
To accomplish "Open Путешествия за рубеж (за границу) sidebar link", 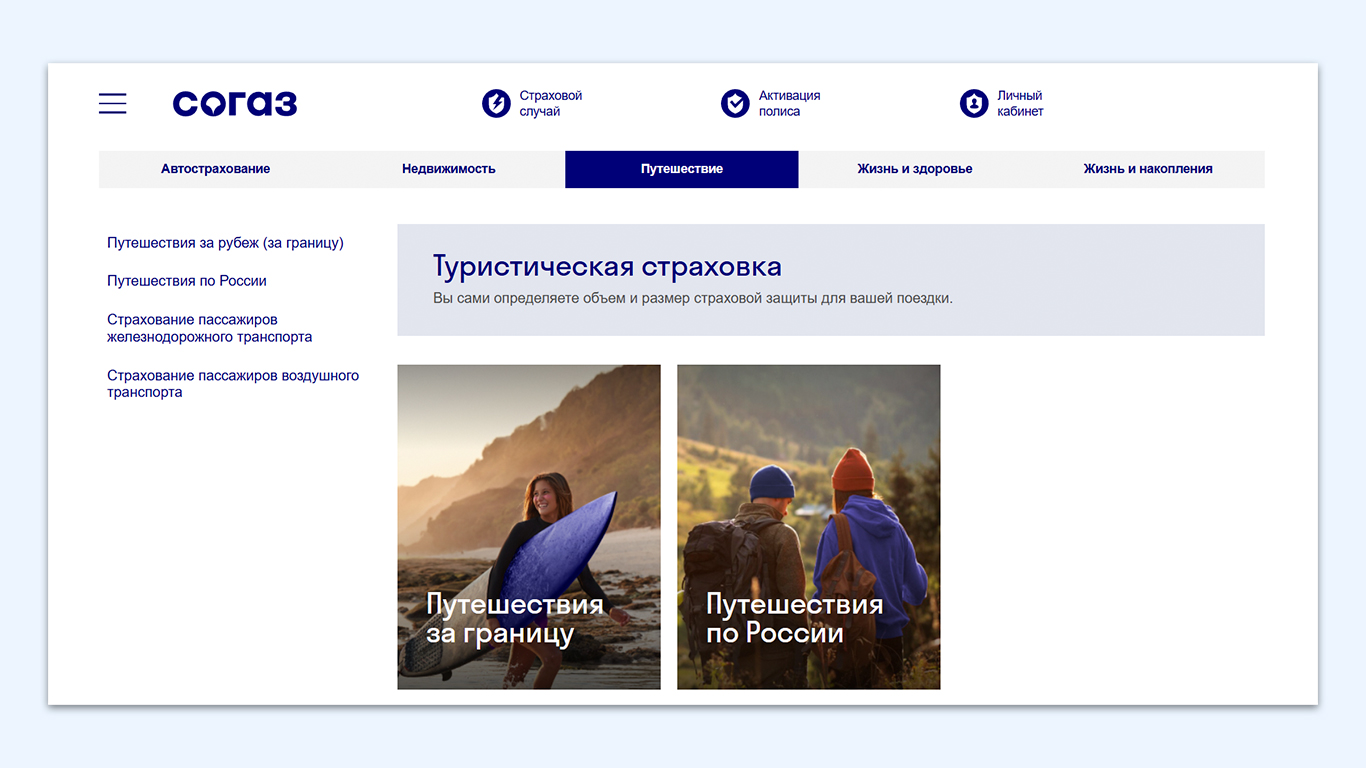I will click(225, 243).
